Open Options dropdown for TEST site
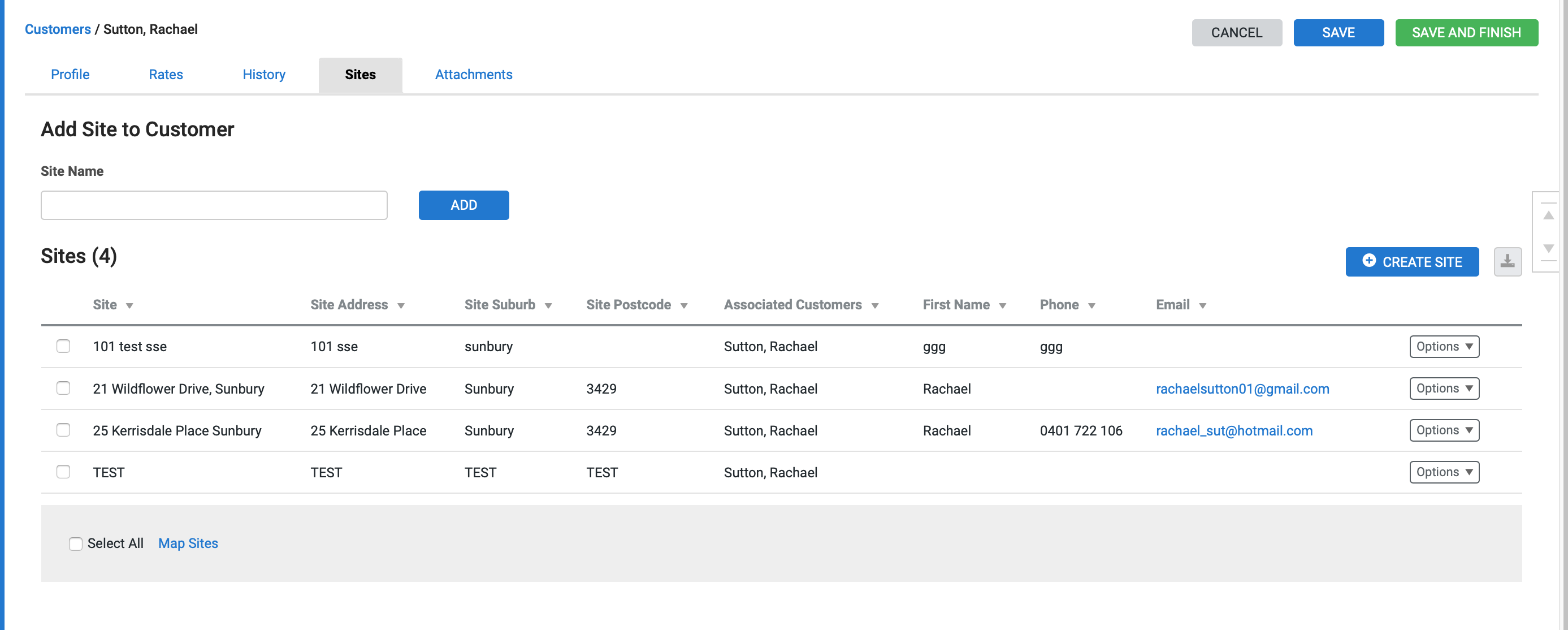The width and height of the screenshot is (1568, 630). (1444, 472)
